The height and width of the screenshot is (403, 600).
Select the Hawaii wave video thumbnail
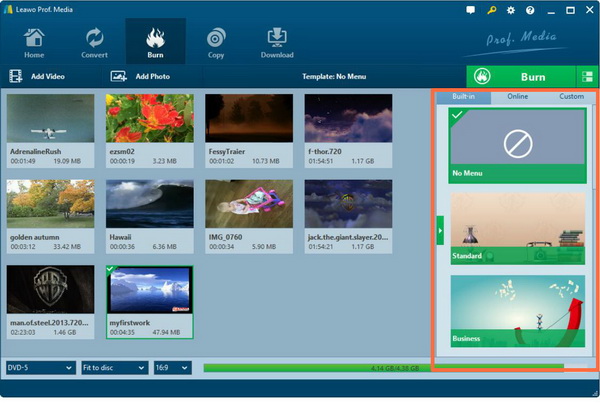pos(150,204)
